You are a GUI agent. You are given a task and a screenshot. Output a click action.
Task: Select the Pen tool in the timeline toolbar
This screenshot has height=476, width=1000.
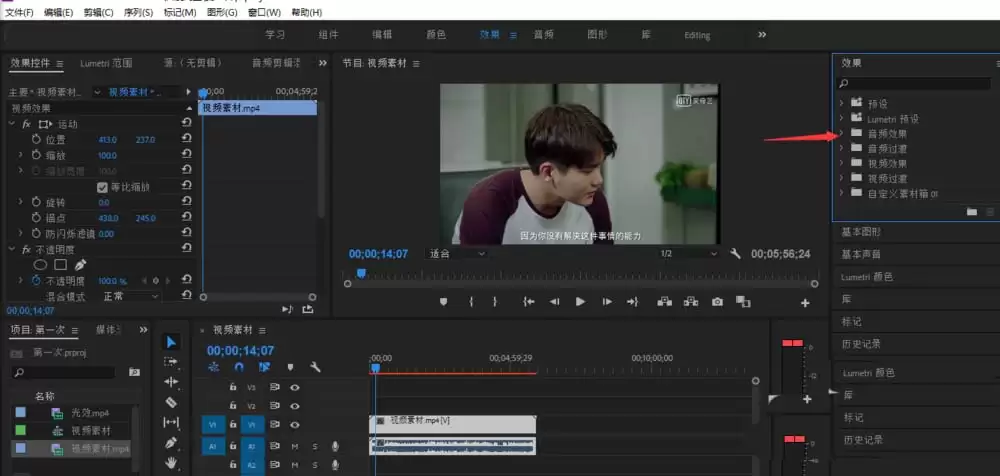(x=170, y=443)
